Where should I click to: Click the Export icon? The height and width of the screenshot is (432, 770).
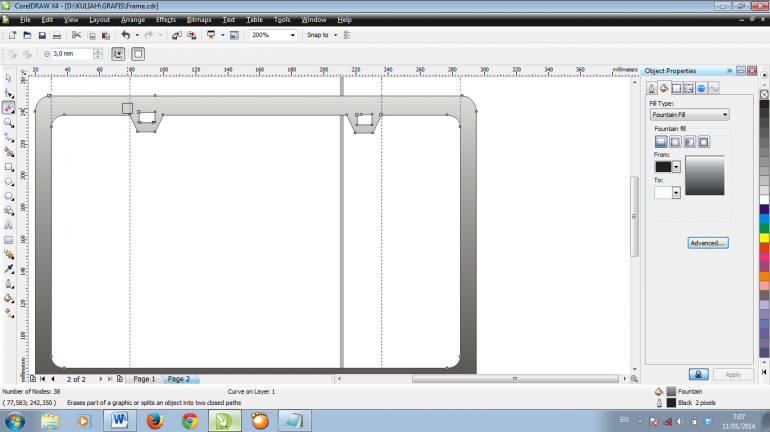click(192, 35)
